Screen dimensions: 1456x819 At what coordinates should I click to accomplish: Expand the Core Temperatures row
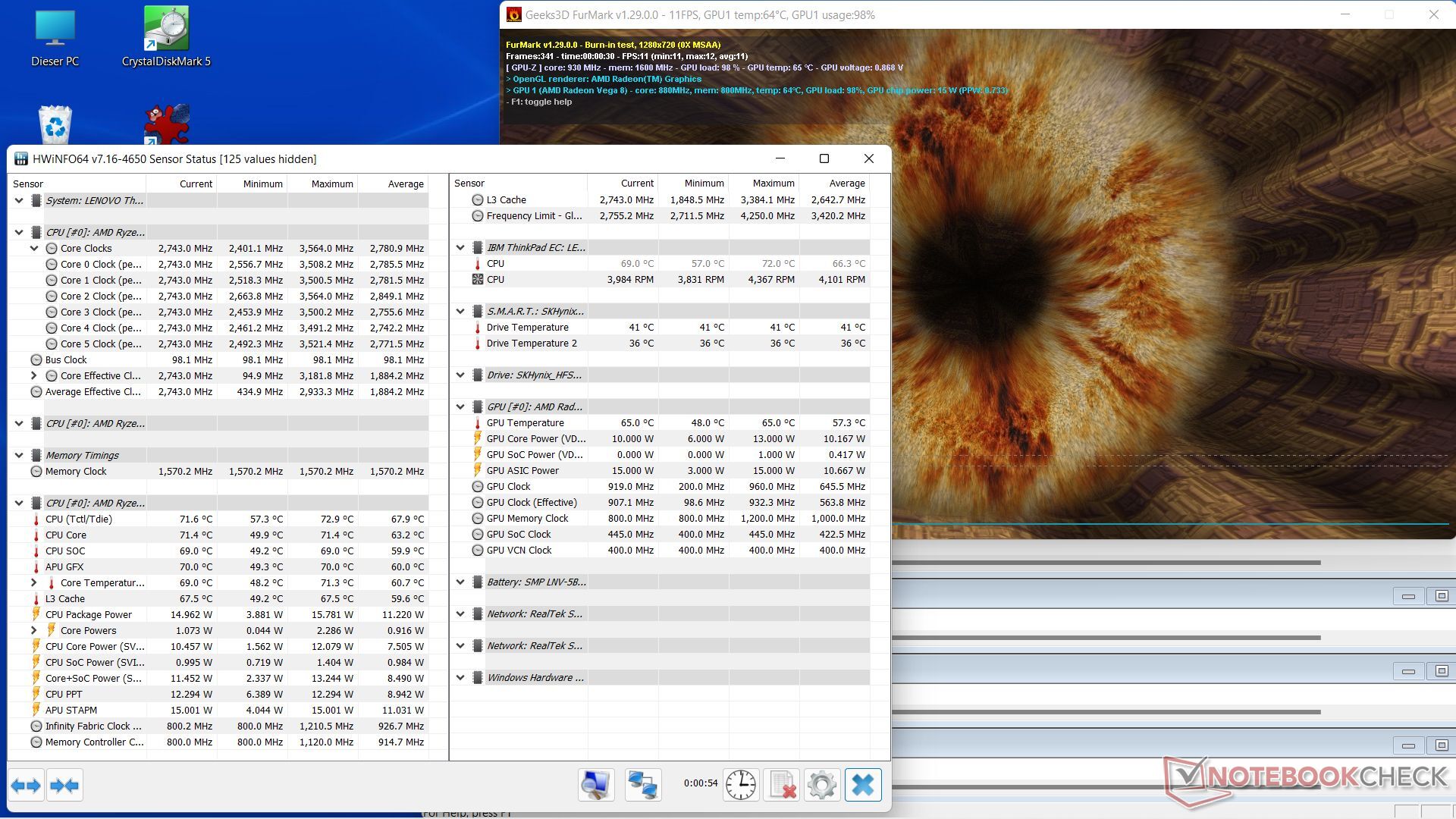pyautogui.click(x=34, y=582)
